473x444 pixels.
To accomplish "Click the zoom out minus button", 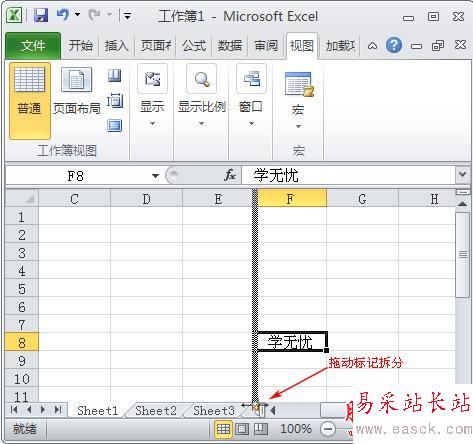I will [328, 429].
